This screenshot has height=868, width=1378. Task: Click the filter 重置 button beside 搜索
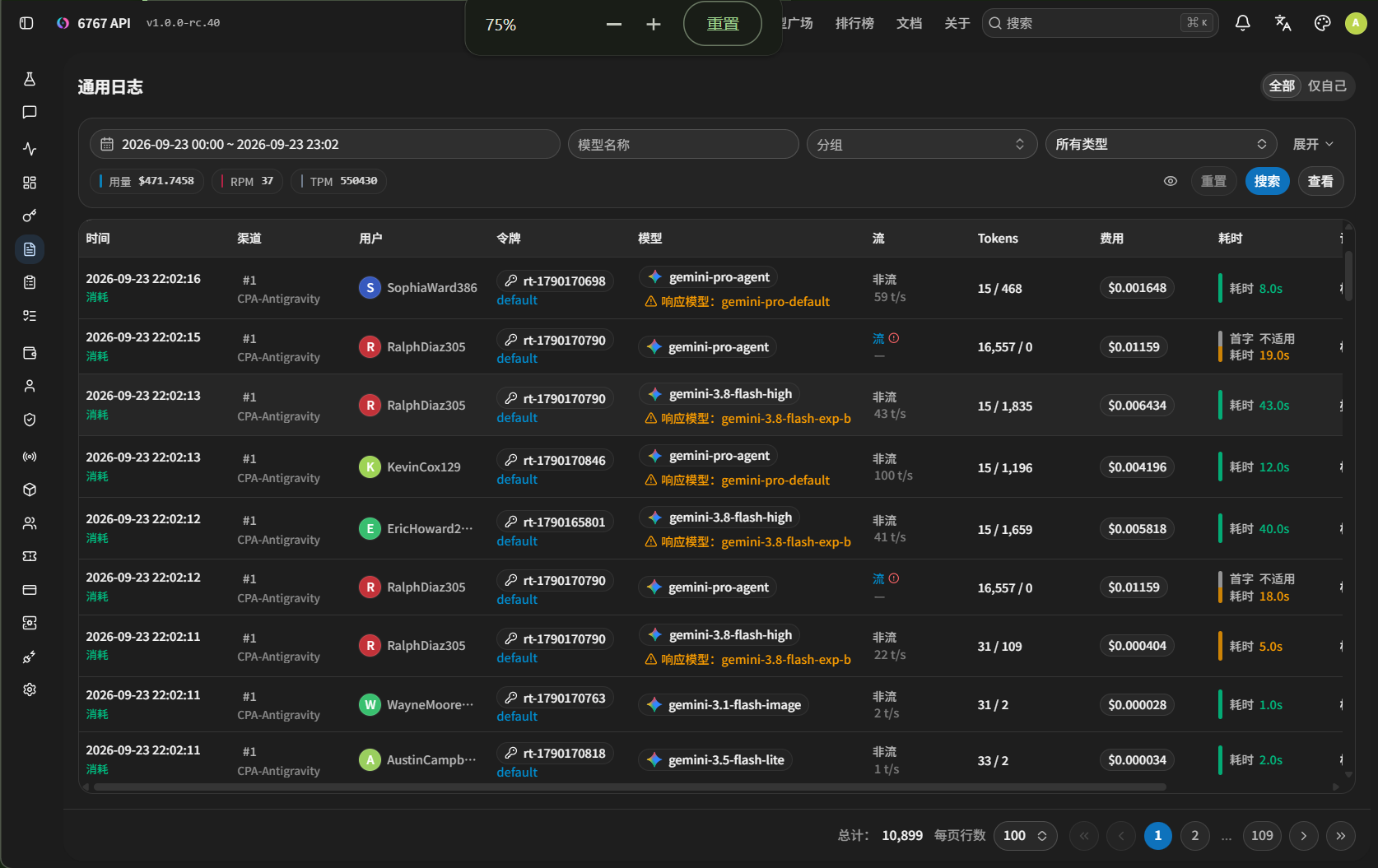[x=1213, y=181]
